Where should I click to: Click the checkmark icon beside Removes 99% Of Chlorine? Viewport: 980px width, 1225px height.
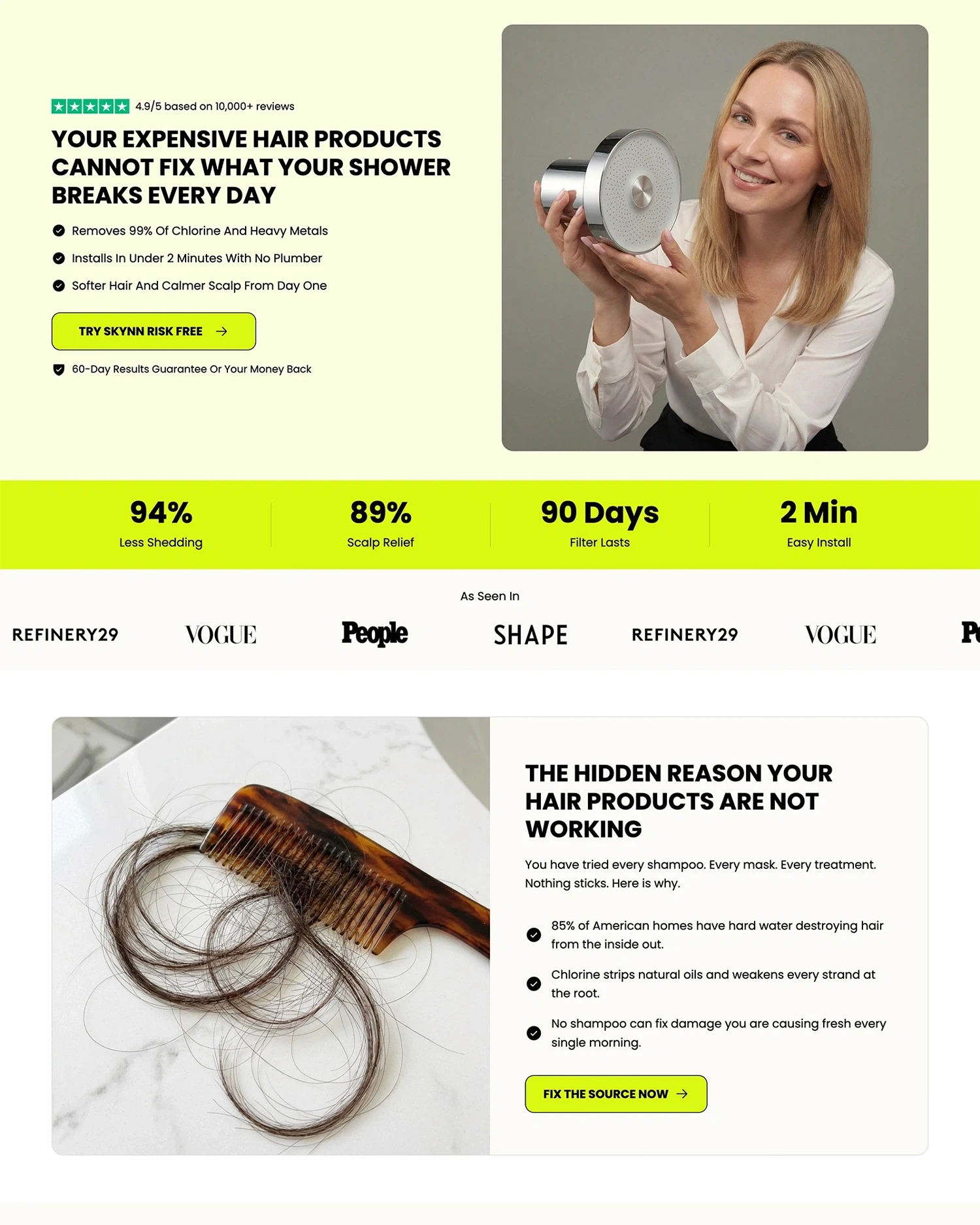59,231
